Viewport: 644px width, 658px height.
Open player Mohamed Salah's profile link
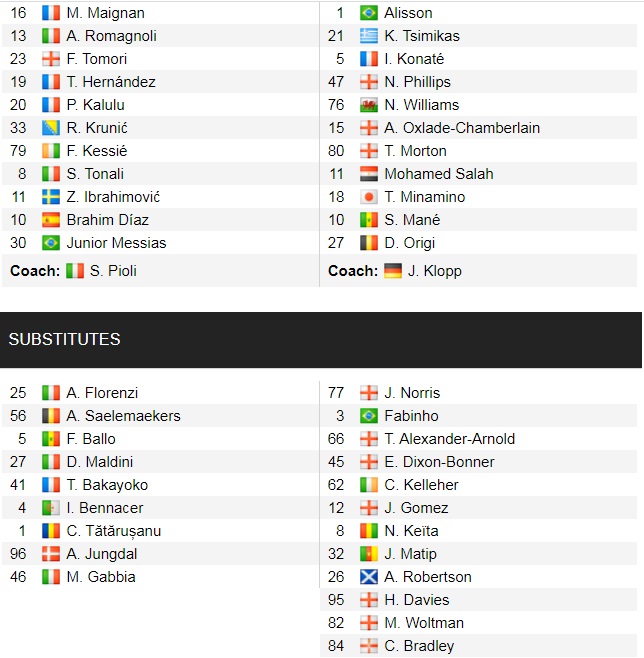tap(439, 174)
